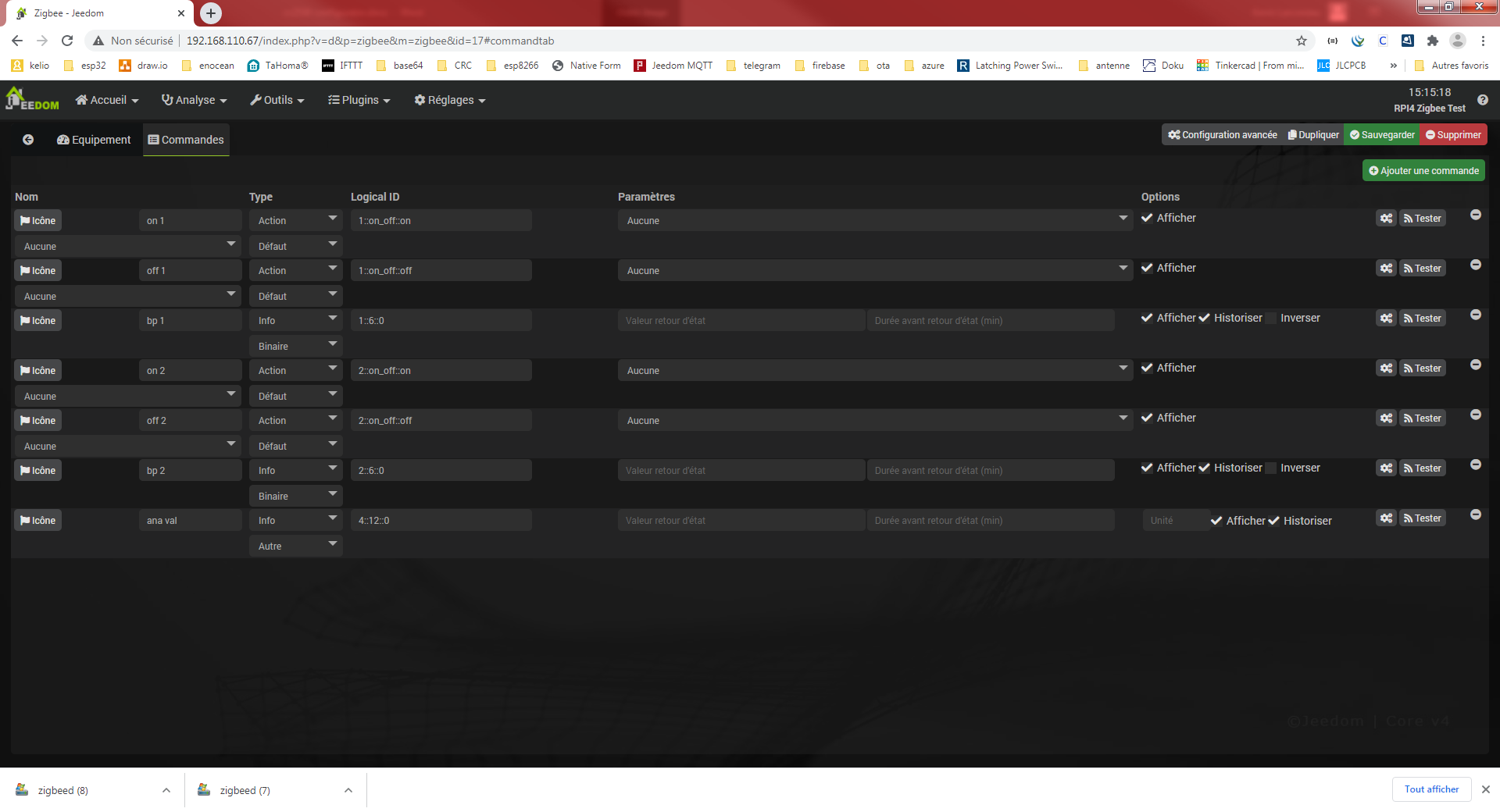
Task: Open Aucune value dropdown under on 1
Action: tap(128, 246)
